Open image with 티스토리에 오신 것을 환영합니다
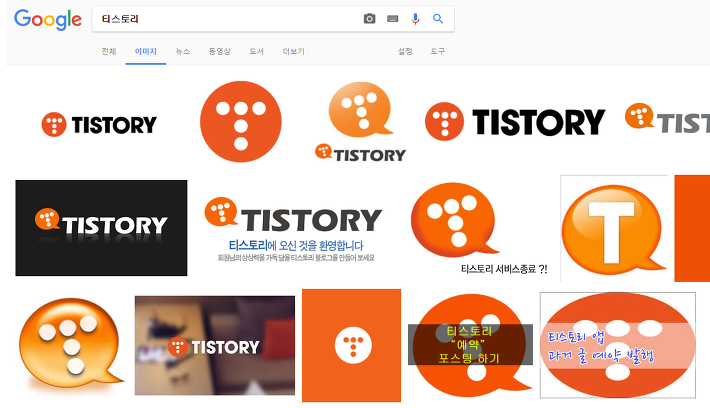Image resolution: width=710 pixels, height=408 pixels. (293, 229)
